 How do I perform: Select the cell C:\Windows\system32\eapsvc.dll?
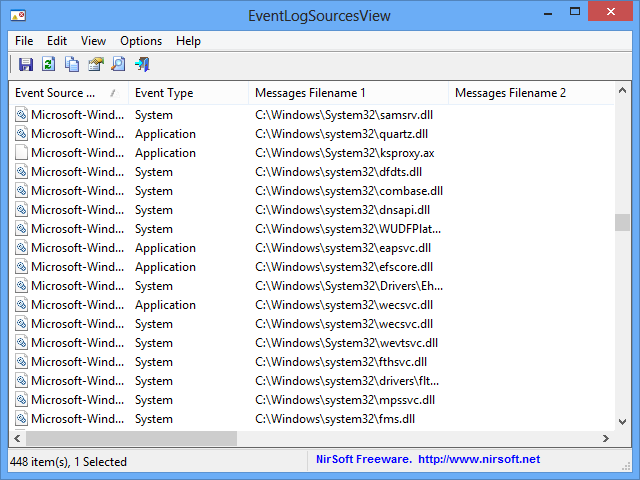click(343, 248)
